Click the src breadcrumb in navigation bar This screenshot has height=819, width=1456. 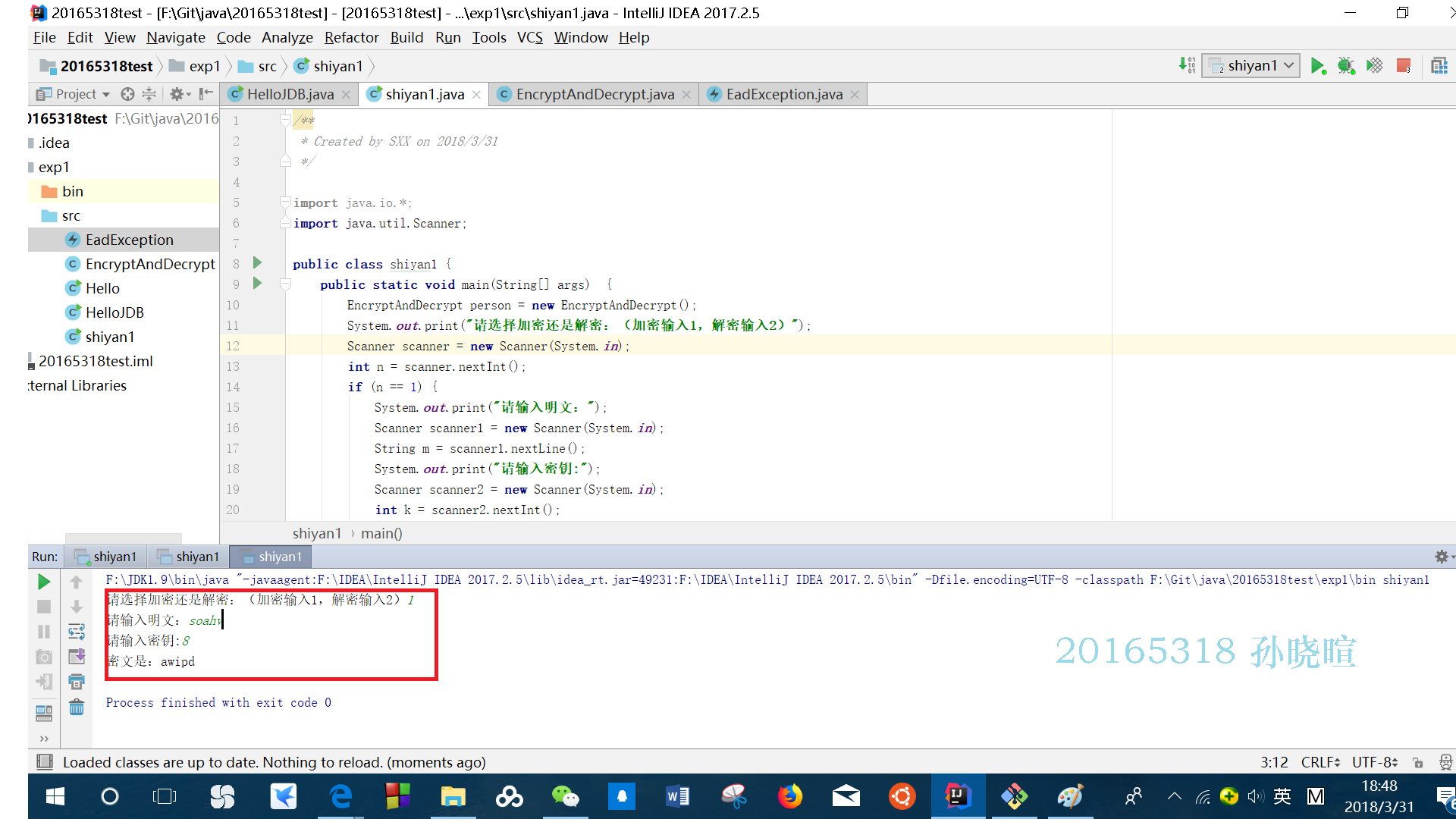click(258, 66)
